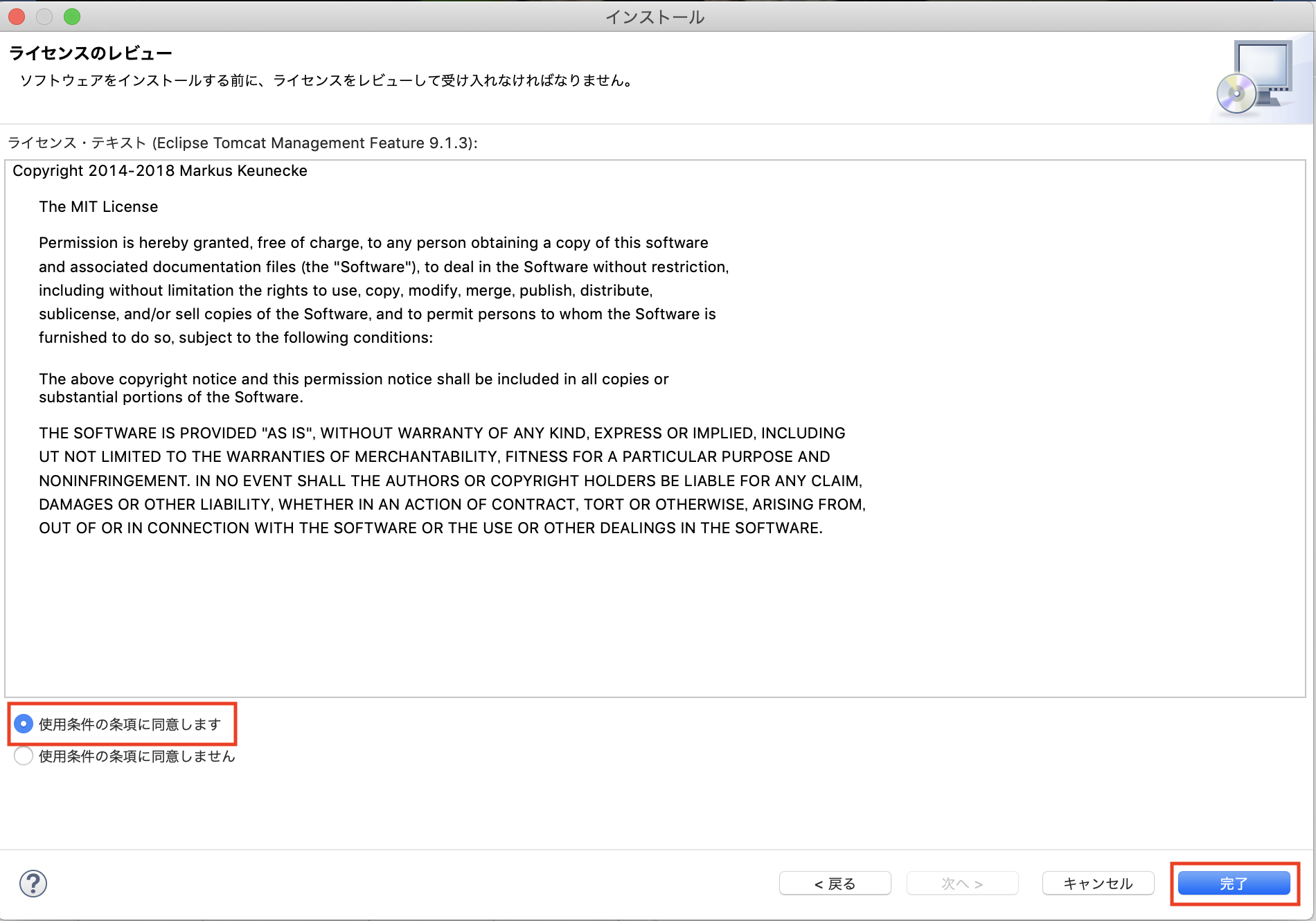Click the 完了 finish button
Screen dimensions: 1316x921
[x=1234, y=884]
